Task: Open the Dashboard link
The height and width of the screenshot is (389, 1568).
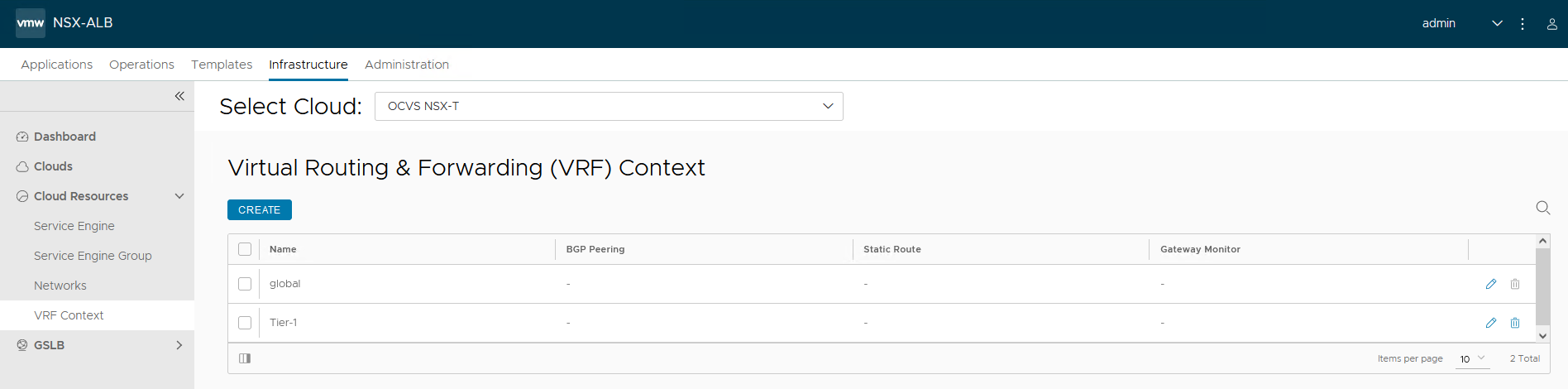Action: (x=65, y=137)
